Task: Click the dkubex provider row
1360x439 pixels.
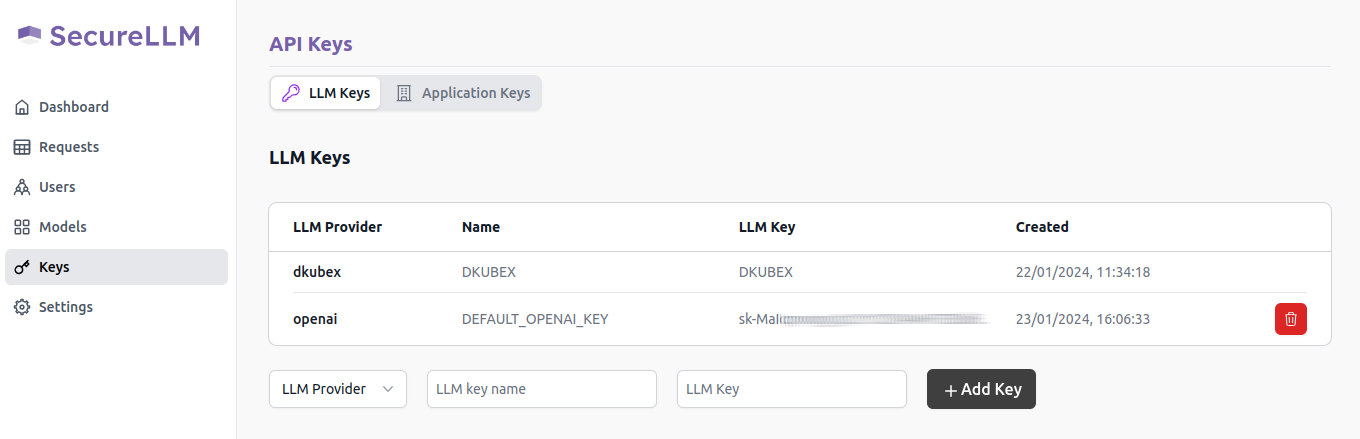Action: (319, 272)
